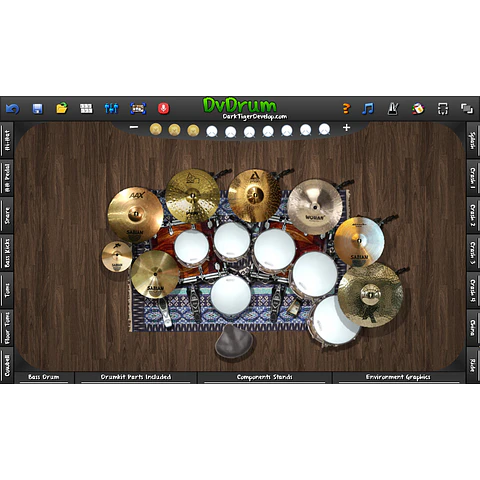Image resolution: width=480 pixels, height=480 pixels.
Task: Open a kit using the yellow folder icon
Action: click(x=62, y=108)
